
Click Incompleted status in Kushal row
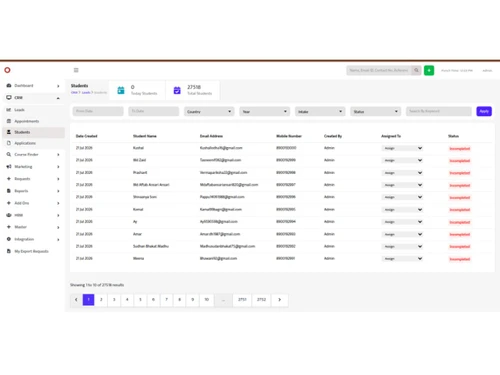click(460, 149)
